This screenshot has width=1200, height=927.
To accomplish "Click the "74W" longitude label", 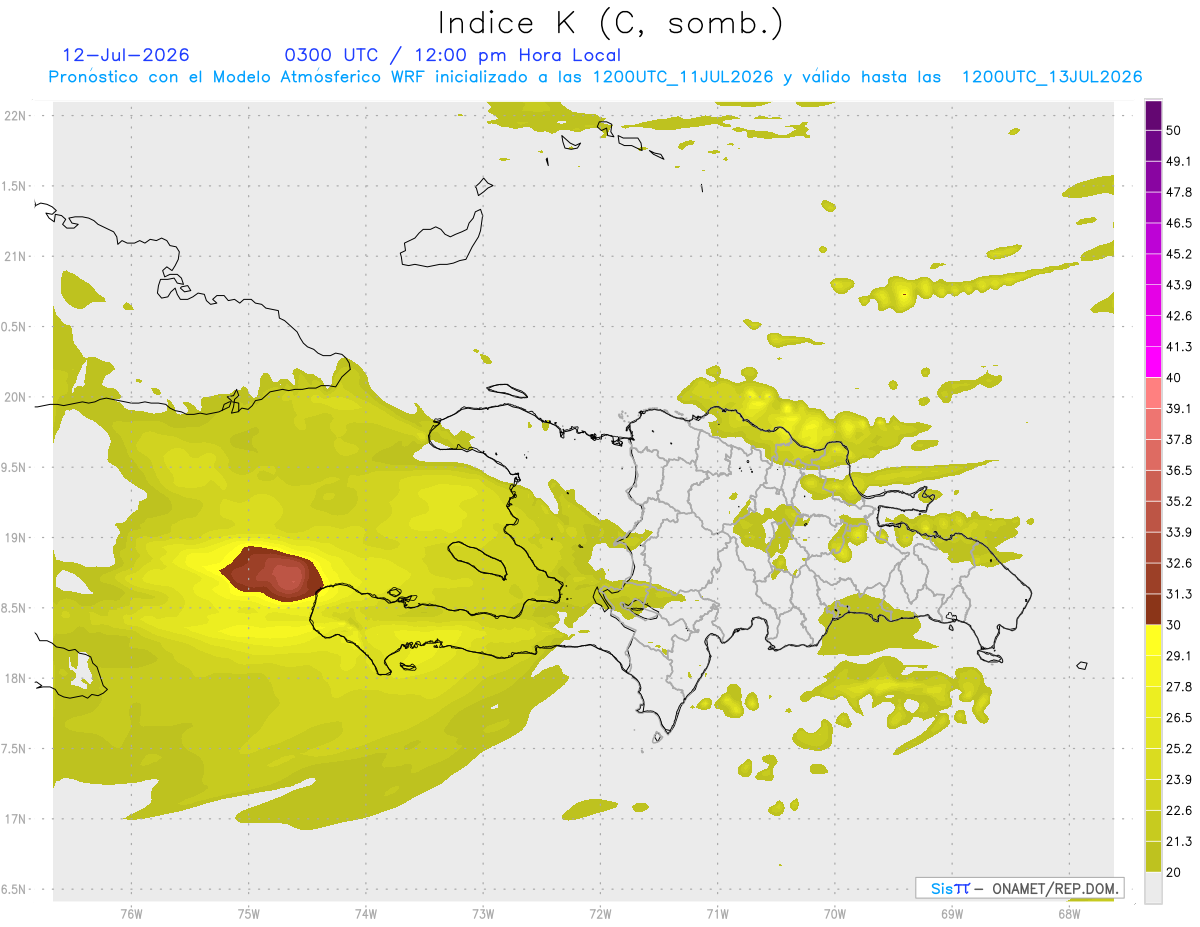I will [365, 913].
